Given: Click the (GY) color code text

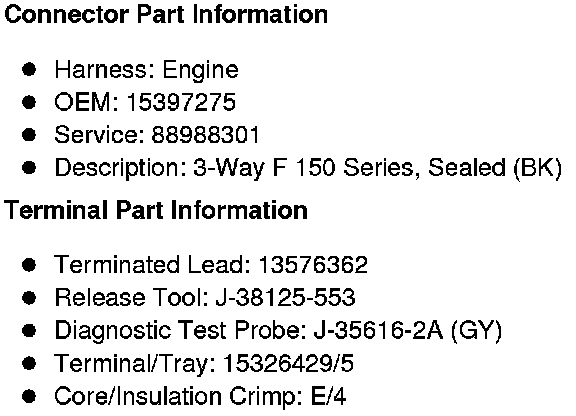Looking at the screenshot, I should 476,330.
